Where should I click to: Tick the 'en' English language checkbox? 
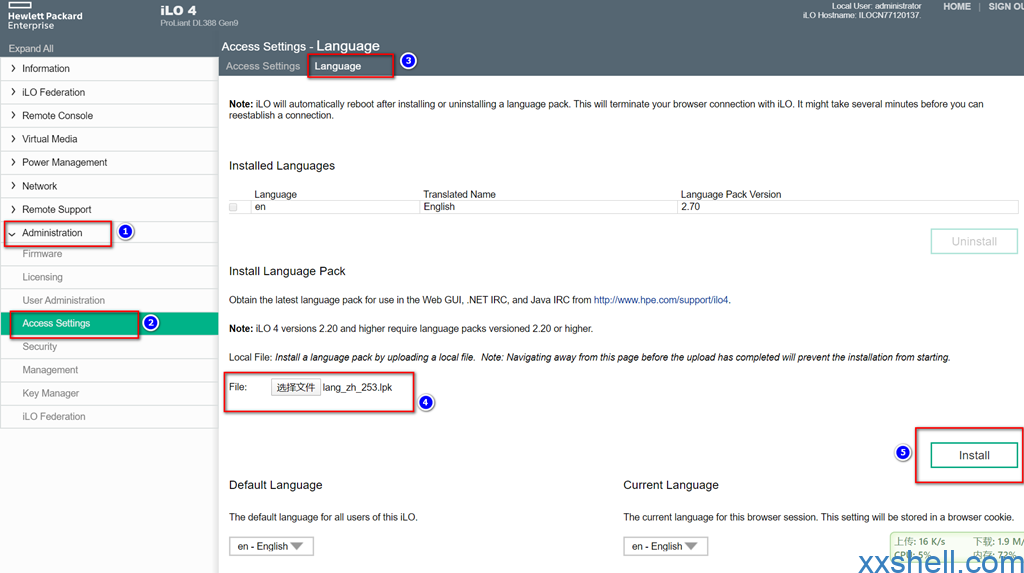point(233,207)
